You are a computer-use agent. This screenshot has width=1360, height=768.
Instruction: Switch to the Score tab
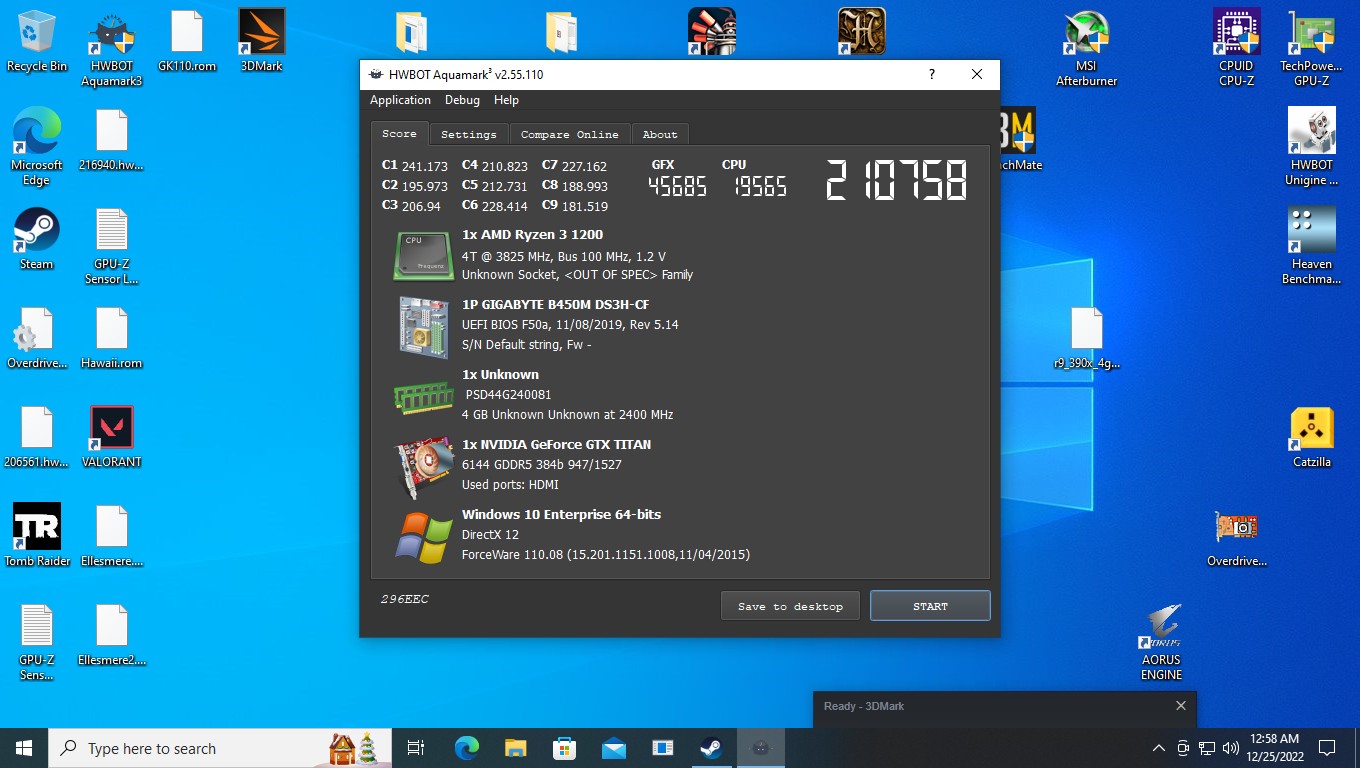pyautogui.click(x=399, y=134)
